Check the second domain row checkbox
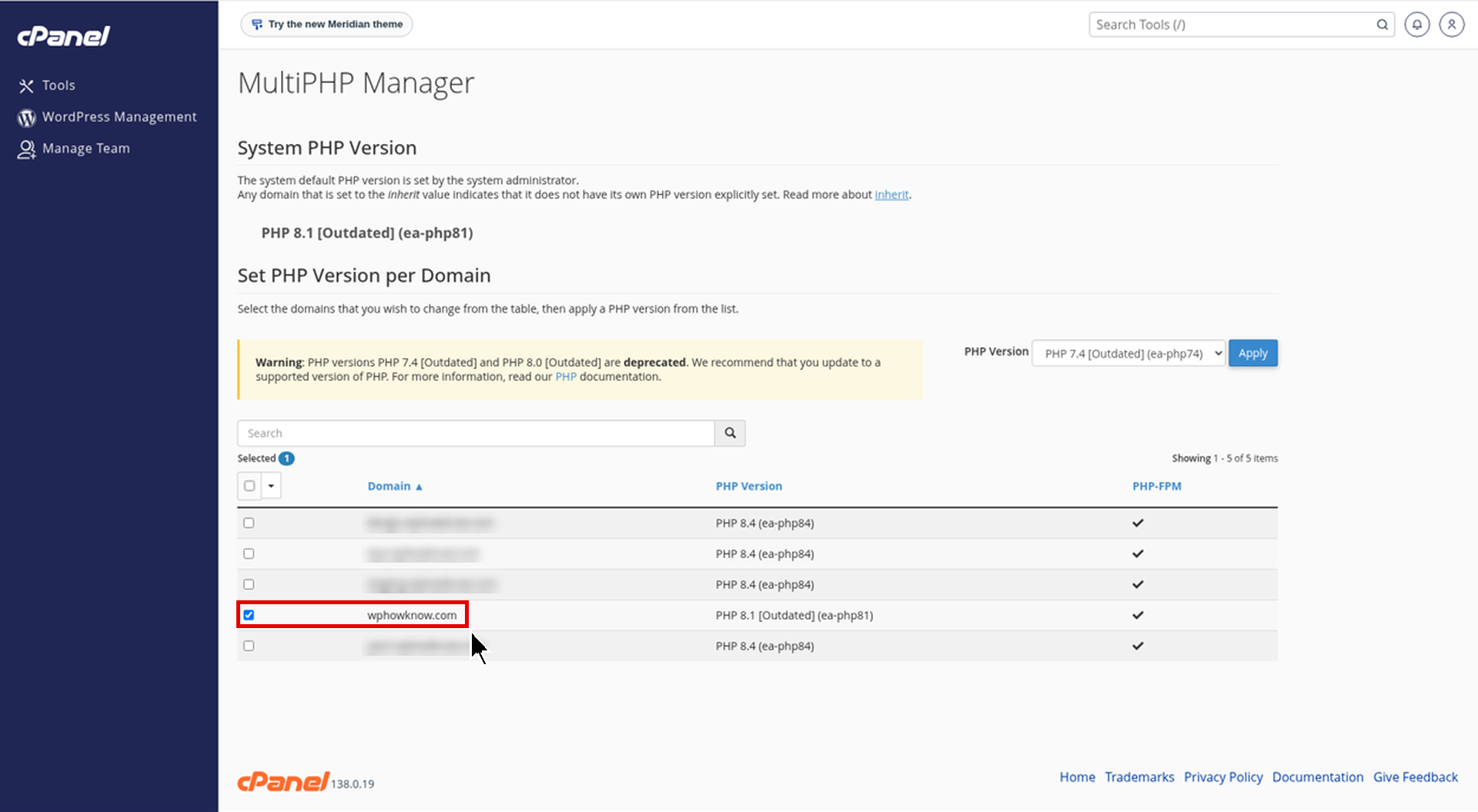This screenshot has width=1478, height=812. coord(249,553)
